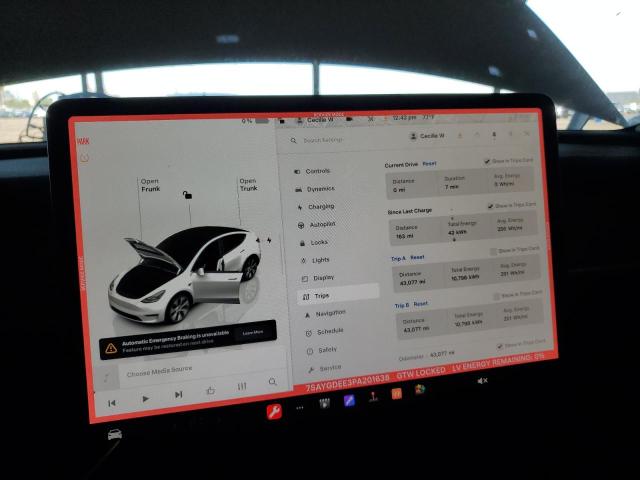Open the Schedule settings menu
640x480 pixels.
click(x=324, y=331)
